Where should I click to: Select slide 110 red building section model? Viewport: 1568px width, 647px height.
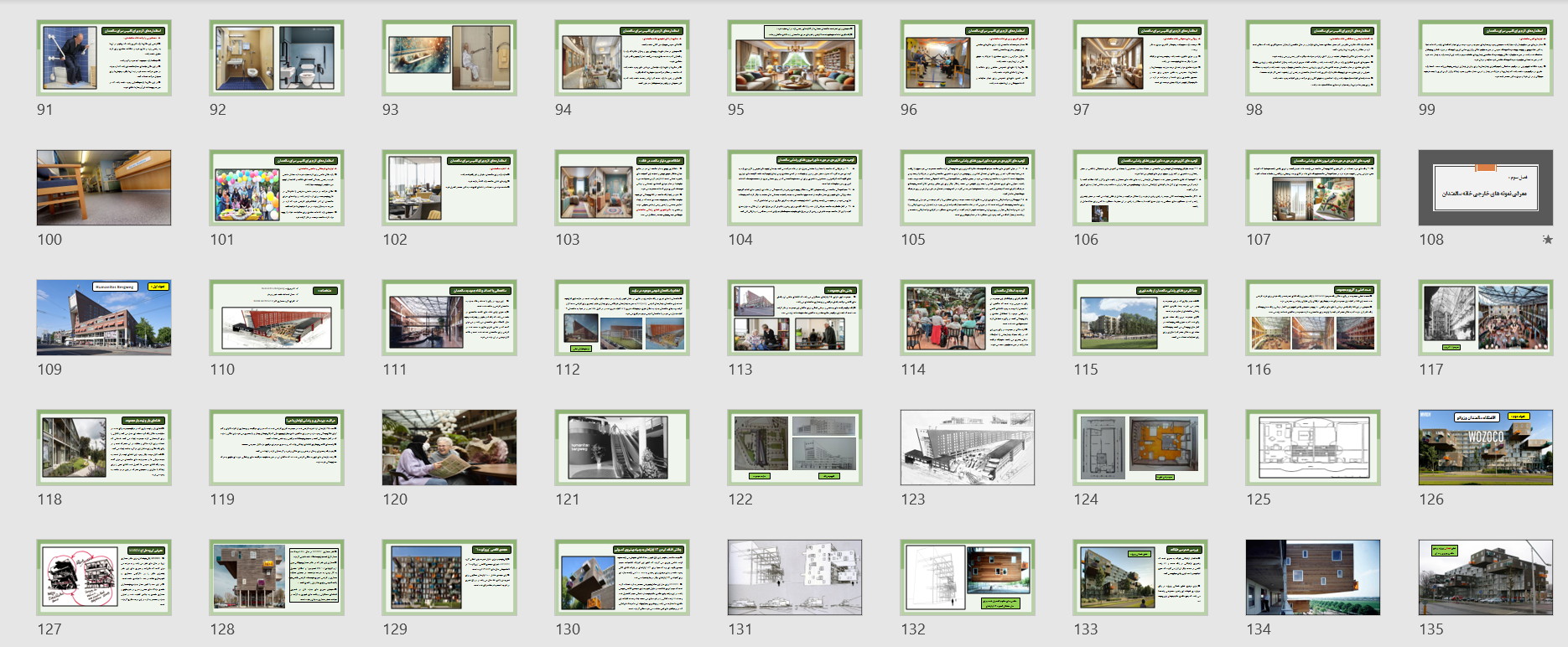pos(277,318)
